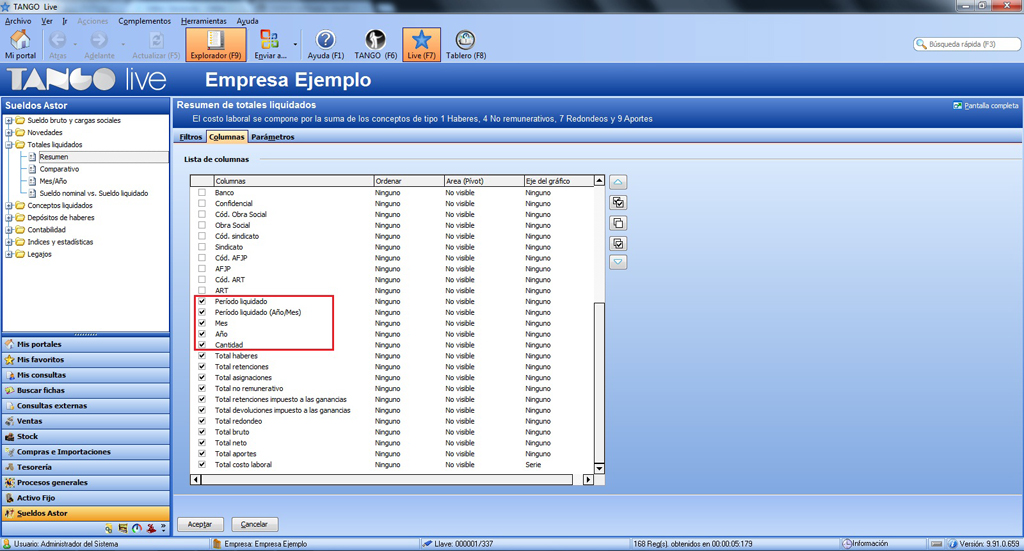The height and width of the screenshot is (551, 1024).
Task: Launch TANGO (F6) toolbar icon
Action: (376, 44)
